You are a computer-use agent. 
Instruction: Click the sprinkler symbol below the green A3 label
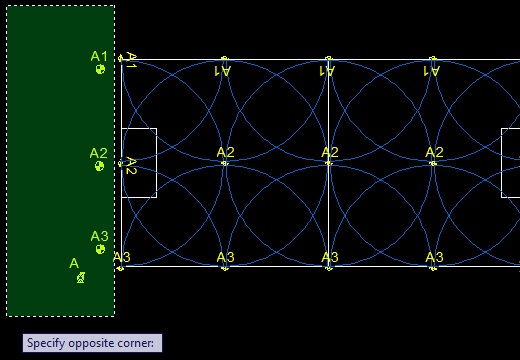(x=100, y=249)
